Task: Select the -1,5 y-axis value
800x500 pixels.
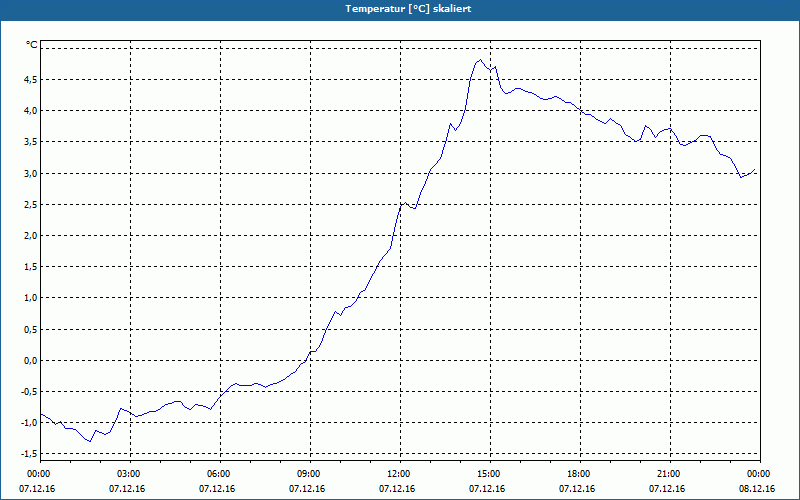Action: (28, 454)
